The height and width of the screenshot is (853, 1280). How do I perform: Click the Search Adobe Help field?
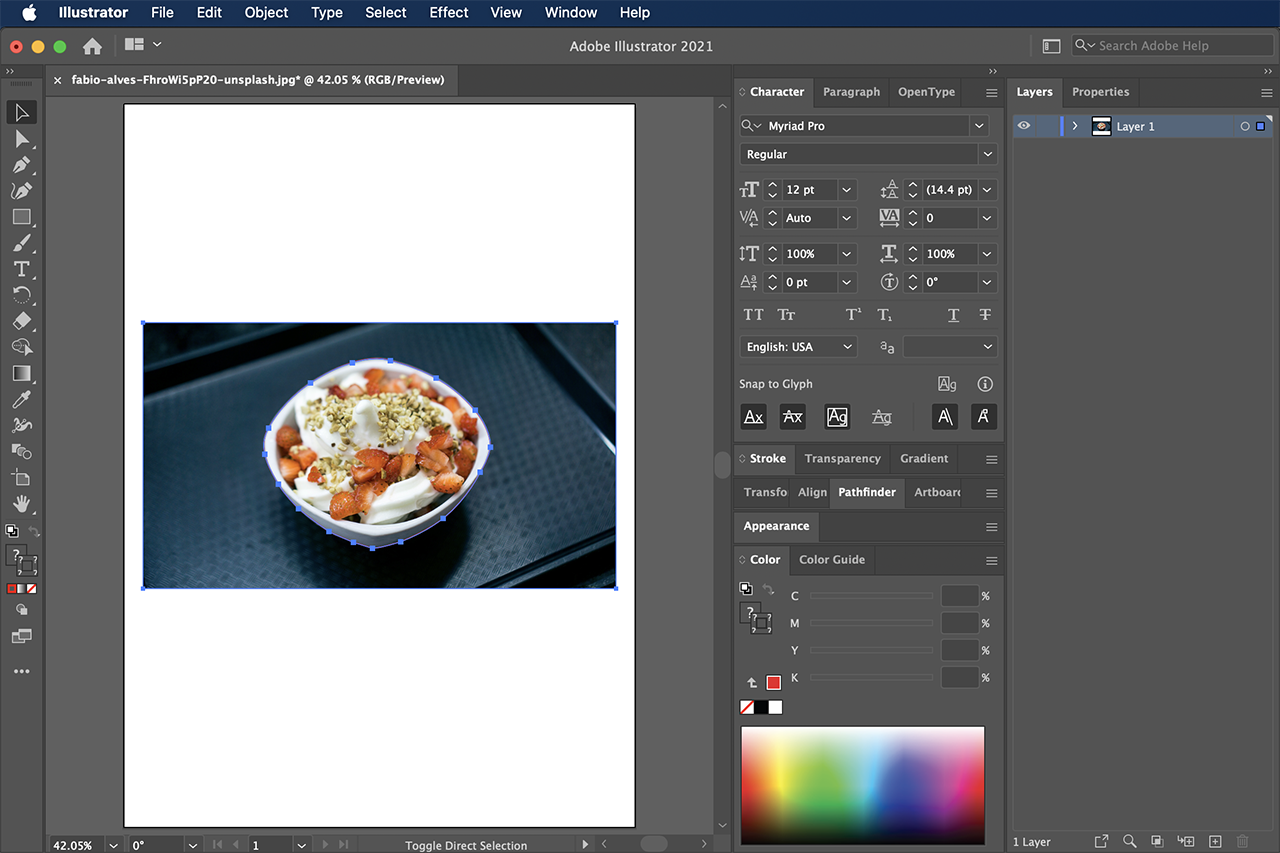pyautogui.click(x=1172, y=46)
